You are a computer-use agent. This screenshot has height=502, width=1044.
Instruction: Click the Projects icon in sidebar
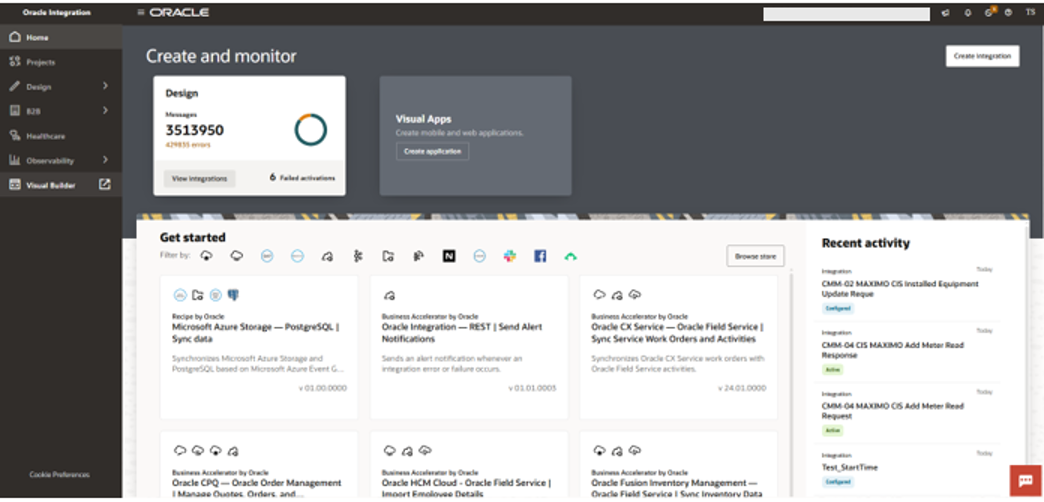[15, 62]
